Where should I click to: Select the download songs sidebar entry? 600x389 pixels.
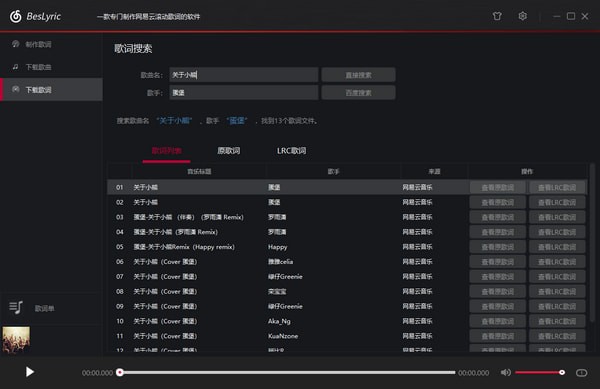[51, 67]
